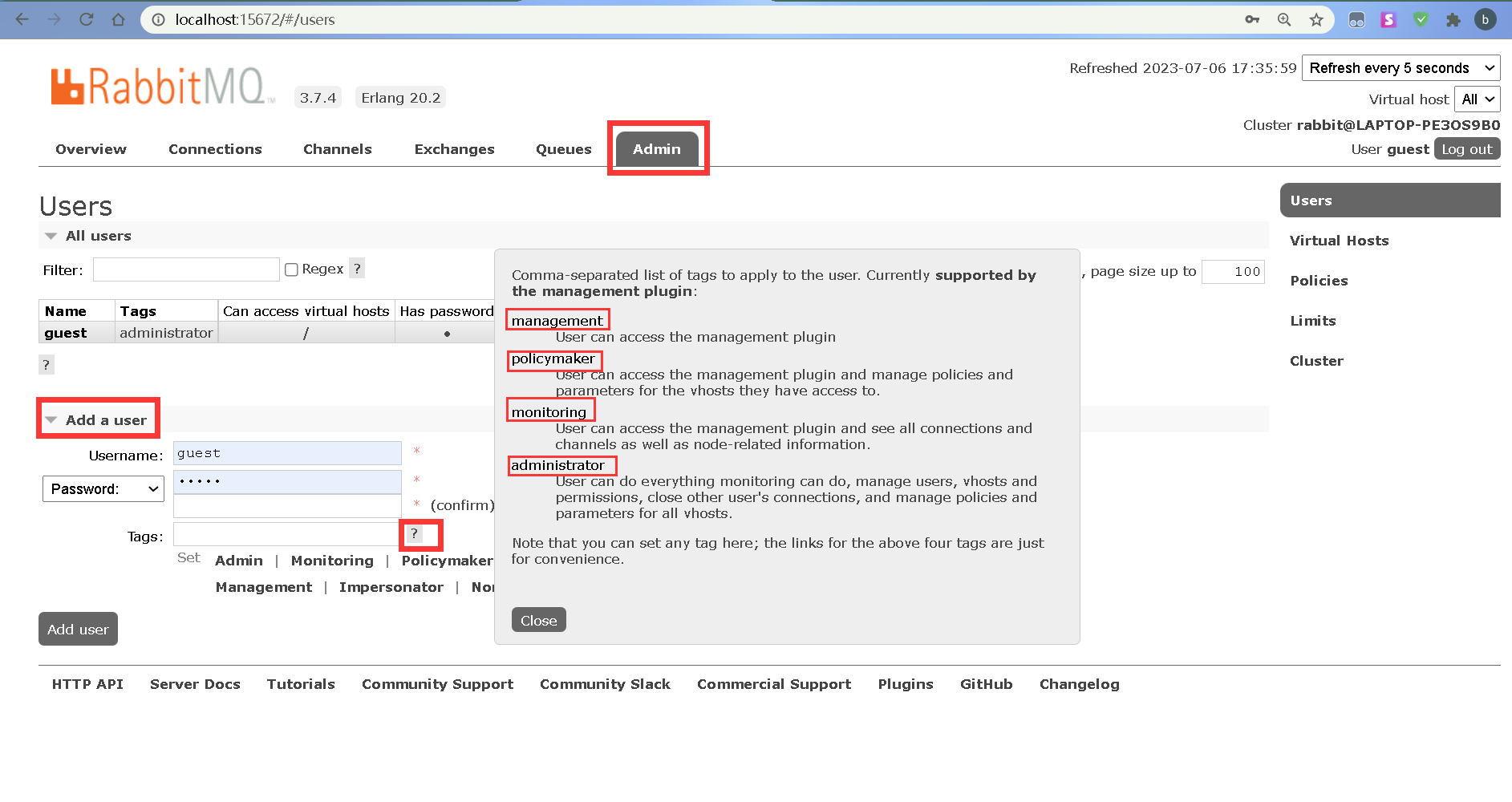Open the Server Docs footer link

pos(195,684)
